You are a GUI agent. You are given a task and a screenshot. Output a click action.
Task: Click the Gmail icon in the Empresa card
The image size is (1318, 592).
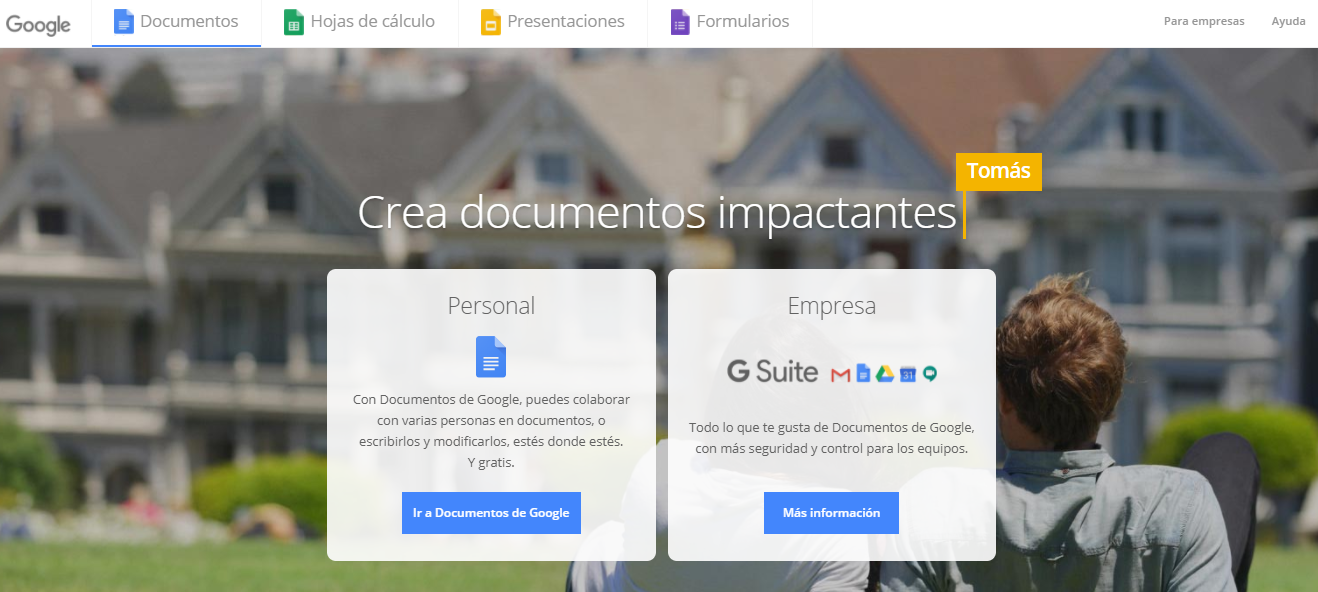[840, 375]
